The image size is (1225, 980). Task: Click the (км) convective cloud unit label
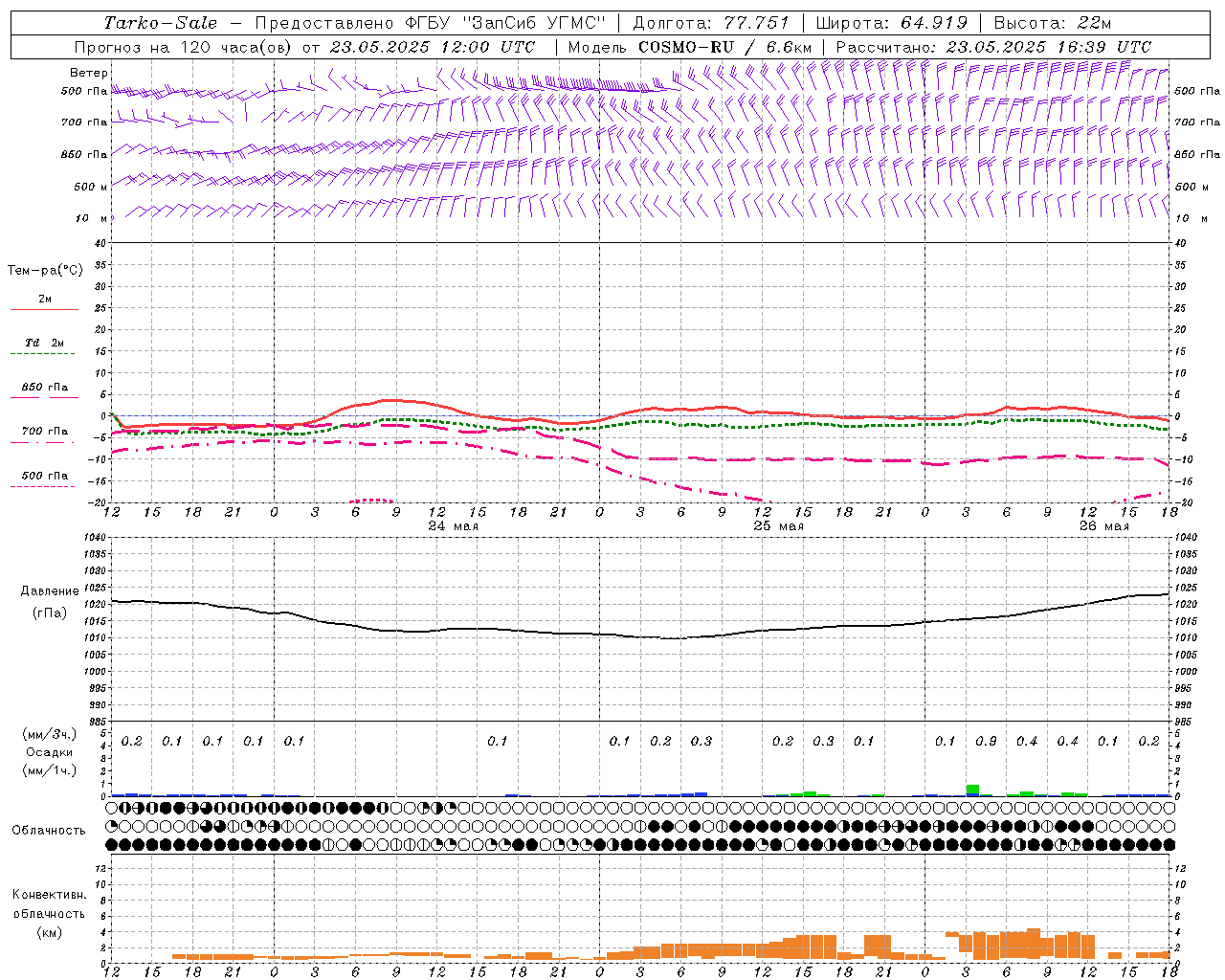[49, 932]
